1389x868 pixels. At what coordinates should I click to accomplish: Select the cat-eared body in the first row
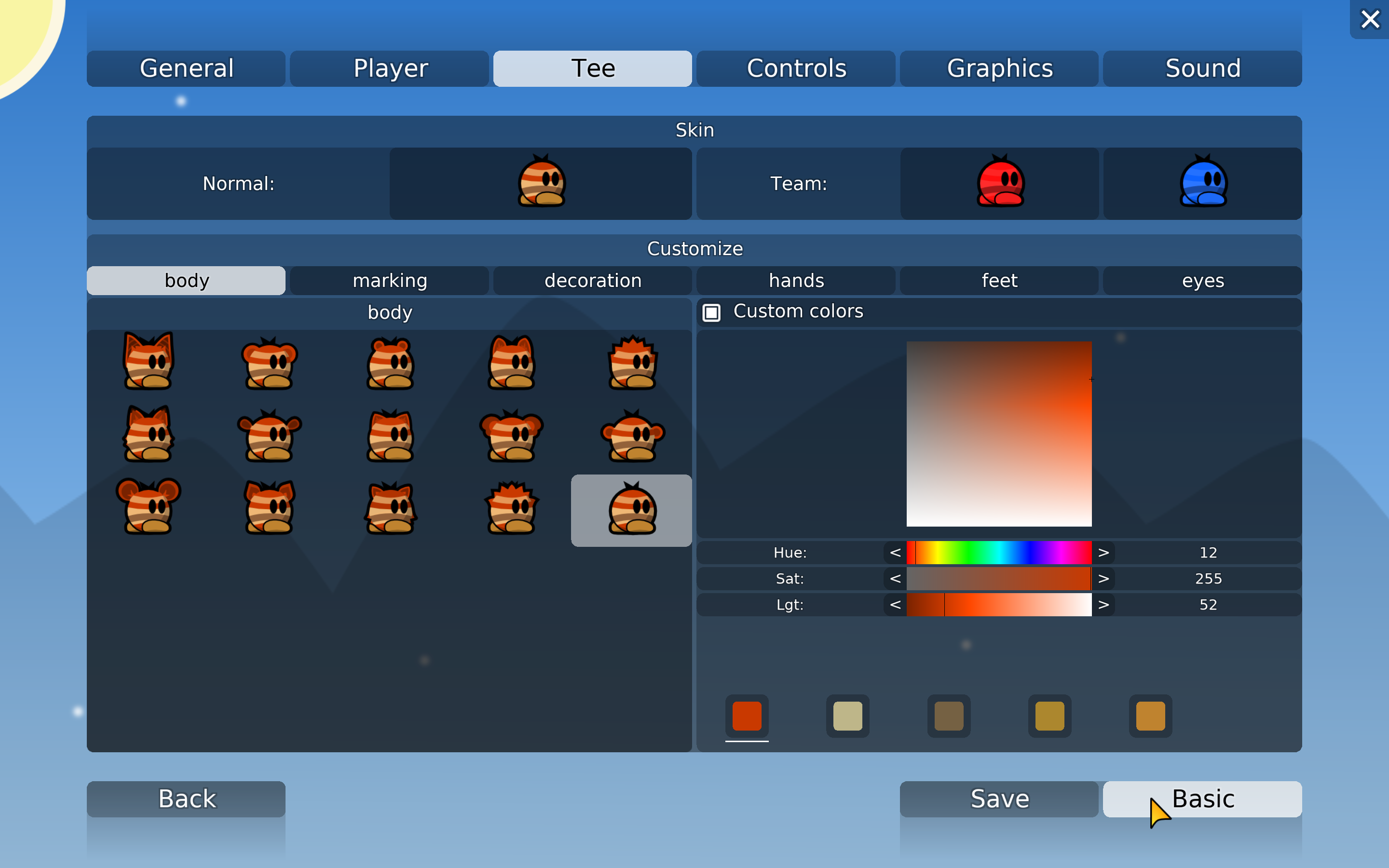pyautogui.click(x=148, y=362)
